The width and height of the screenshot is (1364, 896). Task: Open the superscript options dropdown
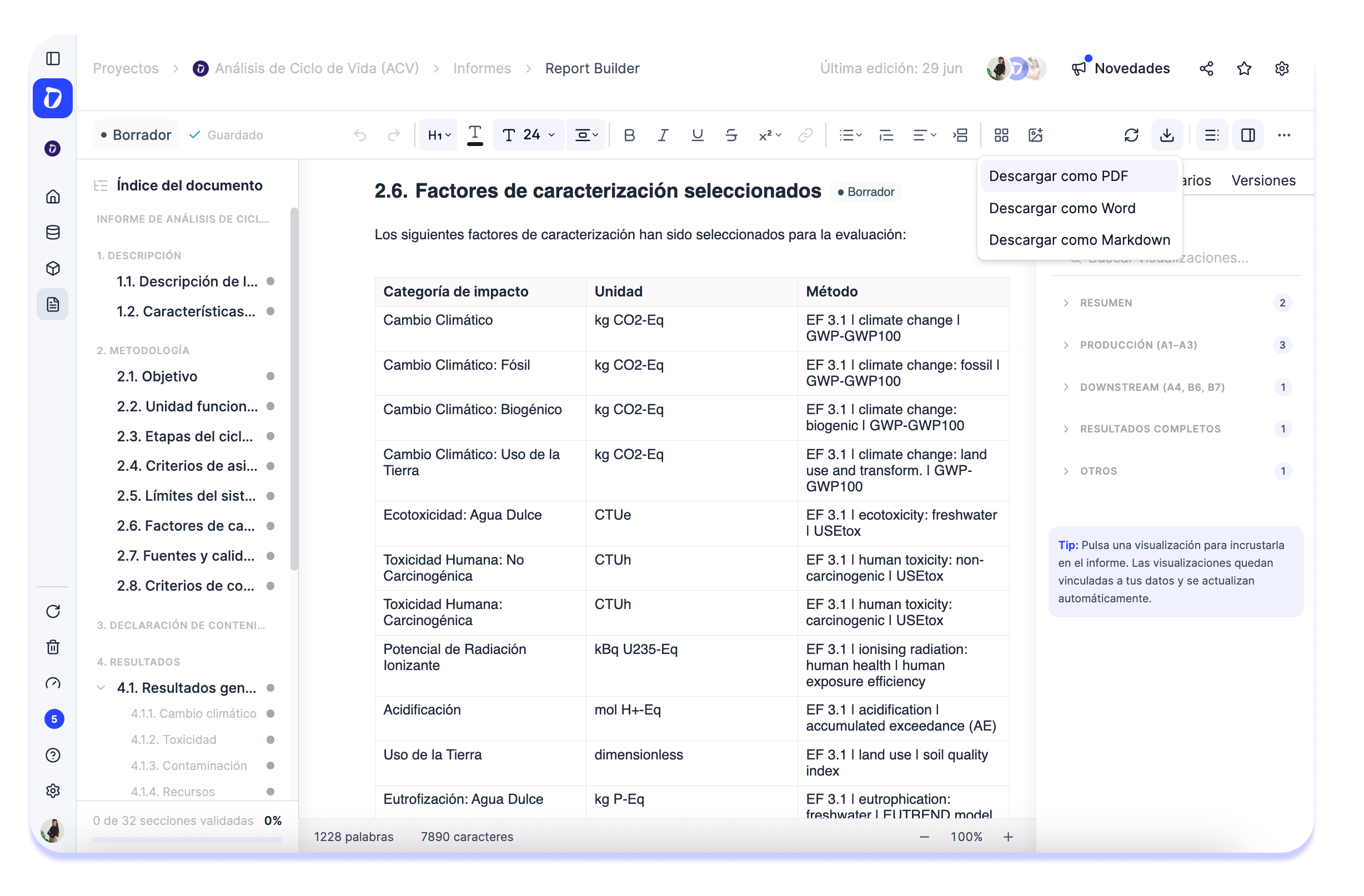pos(770,135)
